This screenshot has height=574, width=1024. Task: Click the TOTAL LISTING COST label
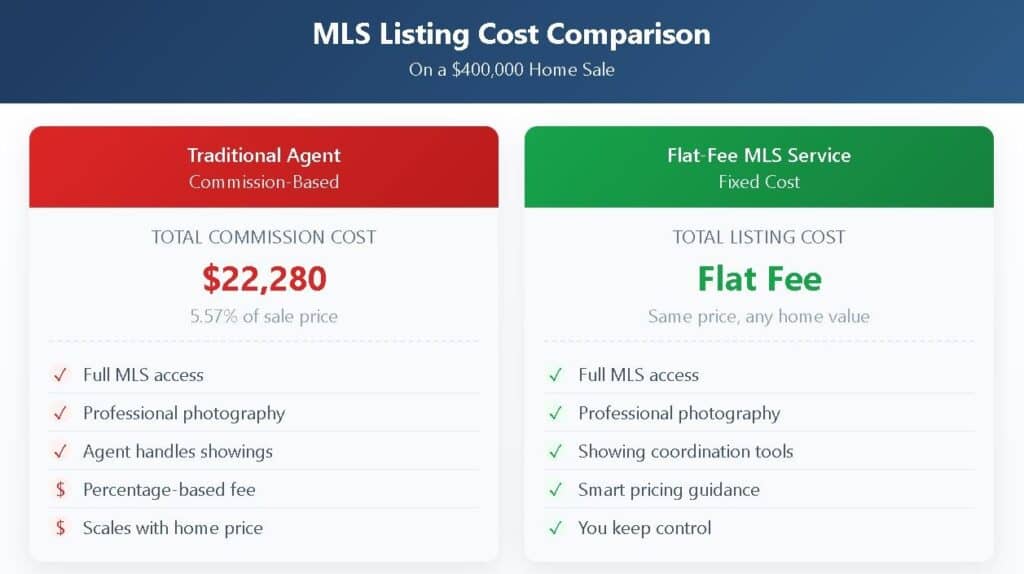point(759,237)
